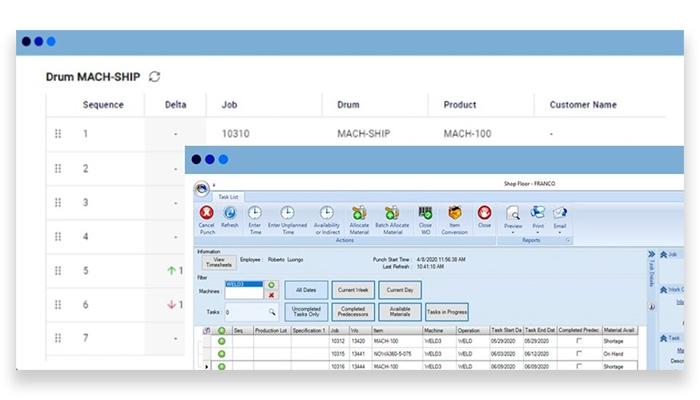
Task: Click the green start icon for job 10315
Action: coord(221,354)
